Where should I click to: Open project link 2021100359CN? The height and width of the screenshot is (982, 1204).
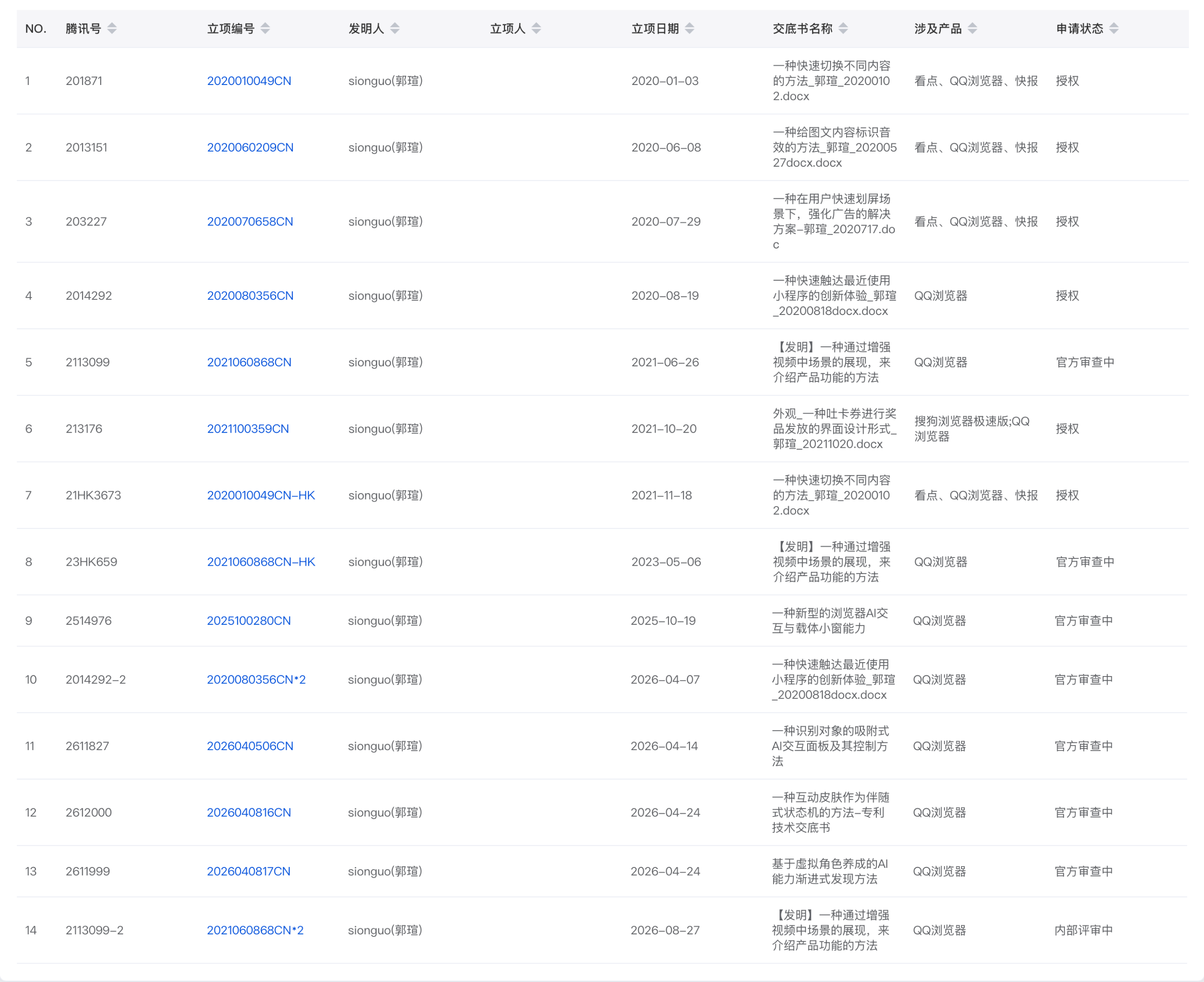[248, 429]
